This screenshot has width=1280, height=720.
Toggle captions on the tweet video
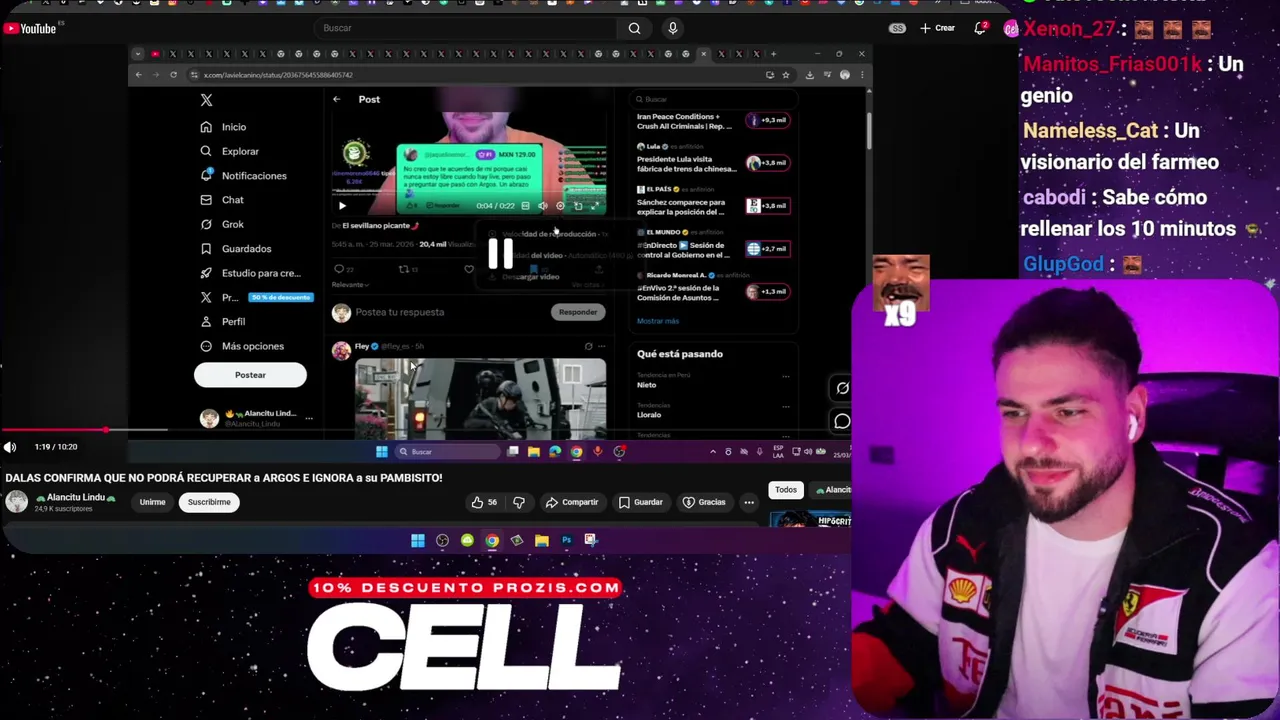coord(525,206)
